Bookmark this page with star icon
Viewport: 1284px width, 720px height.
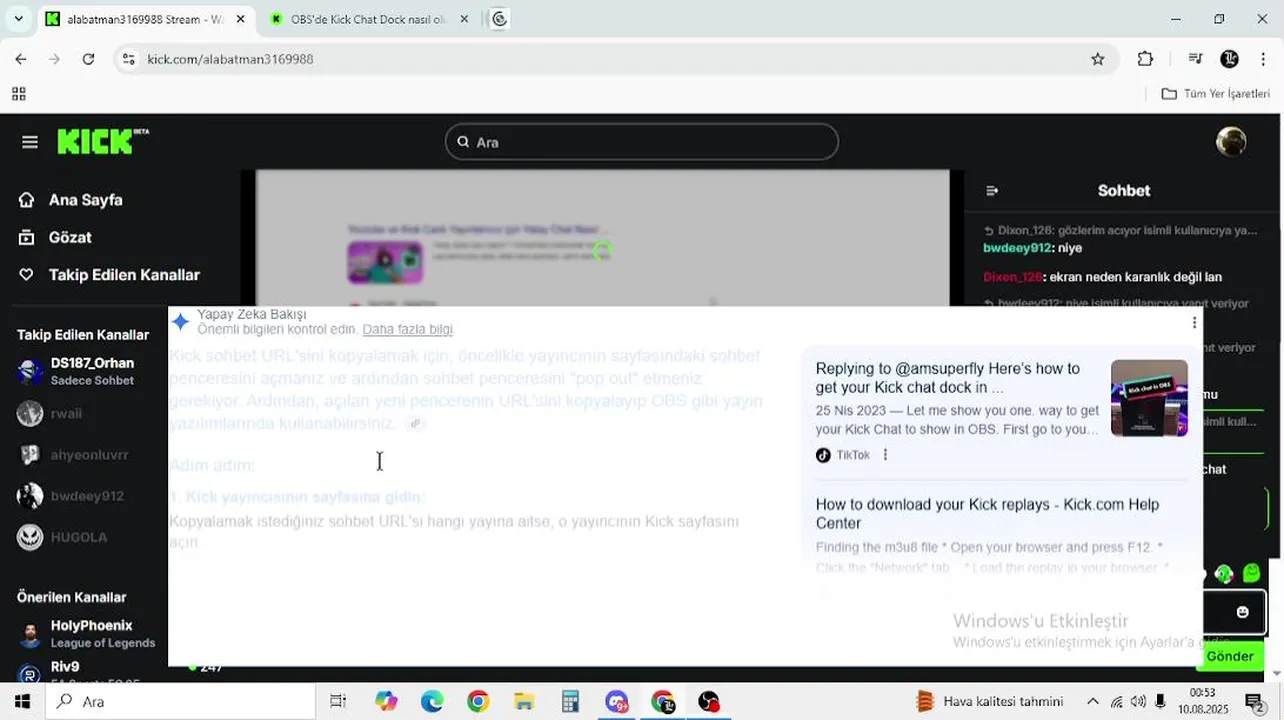tap(1097, 59)
